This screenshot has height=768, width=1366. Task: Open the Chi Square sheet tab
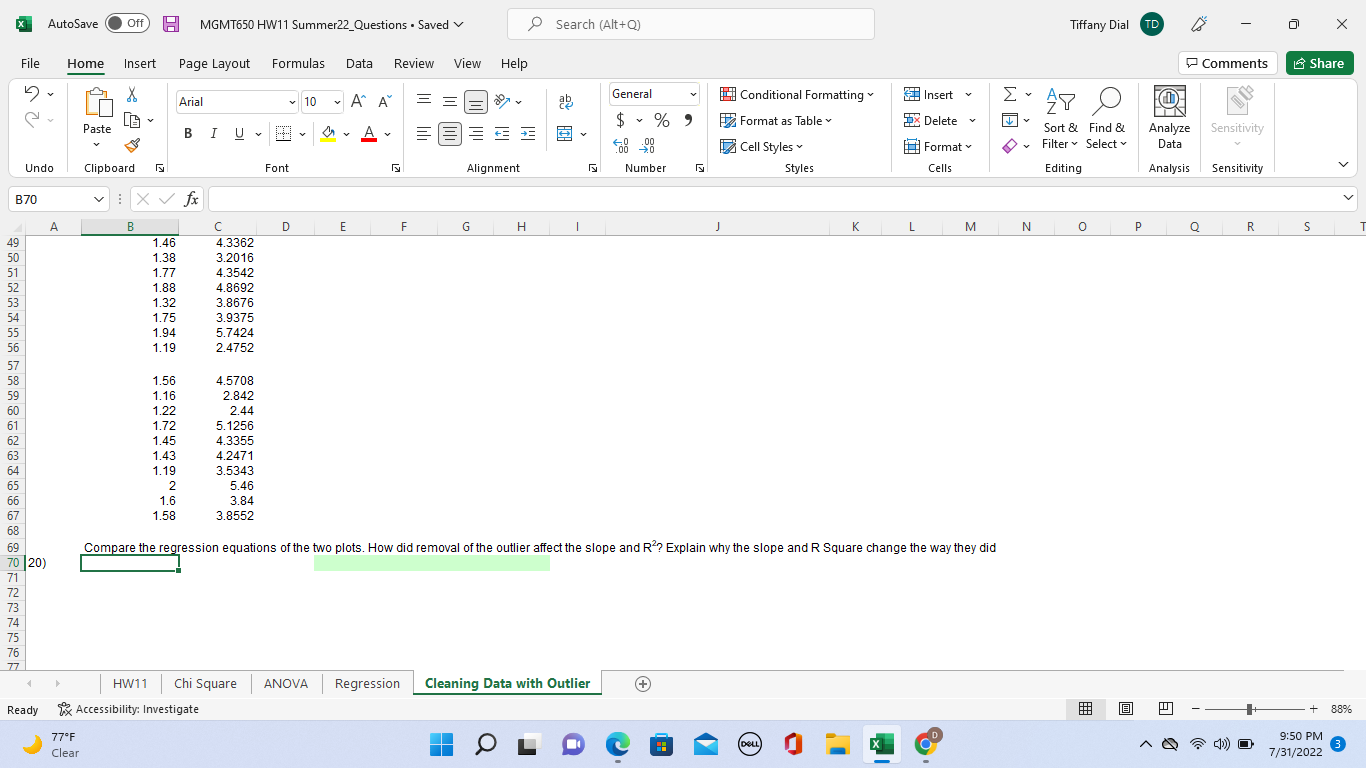tap(205, 684)
